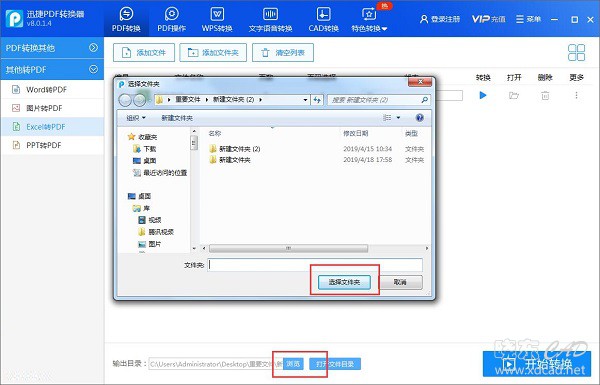Click 新建文件夹 (2) in address breadcrumb
The image size is (600, 385).
[233, 100]
